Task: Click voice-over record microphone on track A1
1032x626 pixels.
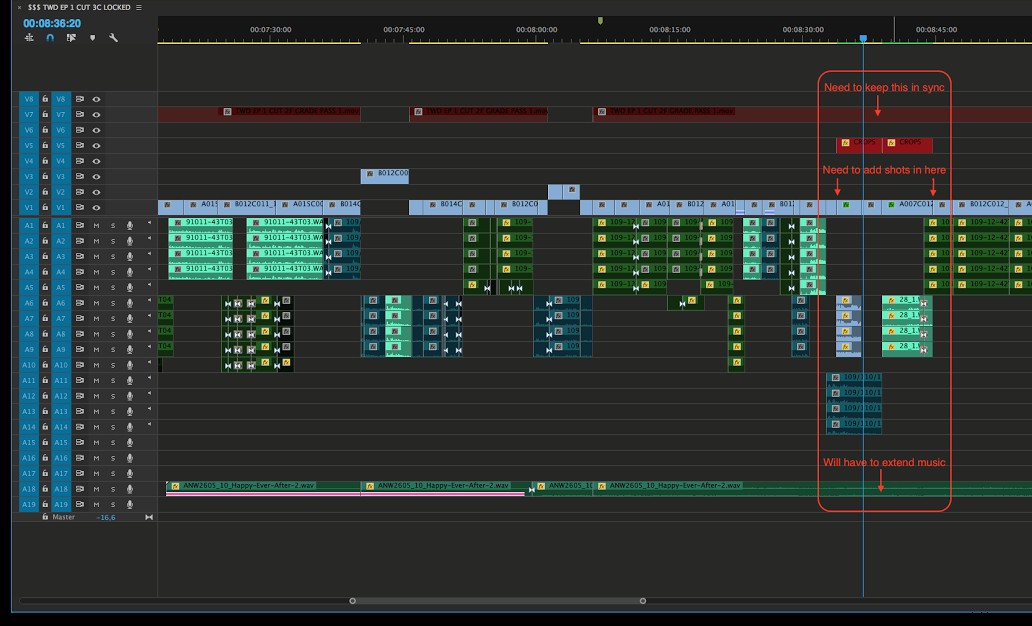Action: (130, 226)
